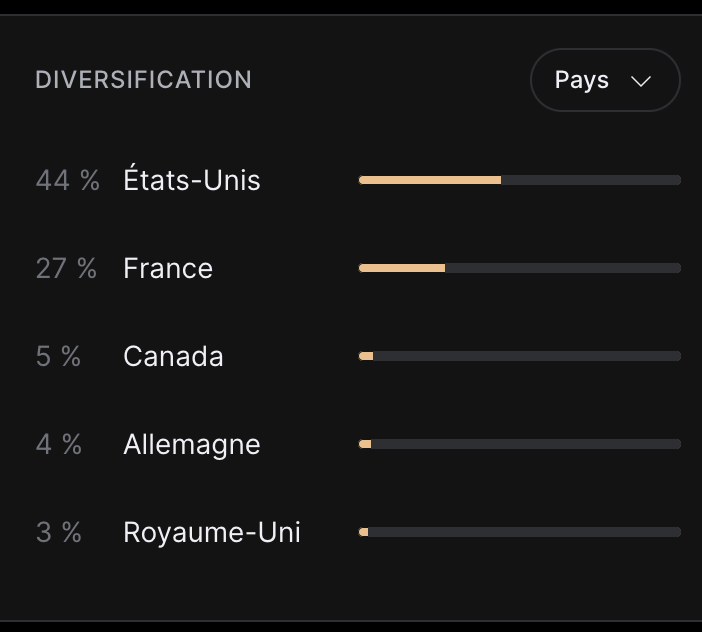The height and width of the screenshot is (632, 702).
Task: Click the gray unfilled part of États-Unis bar
Action: 590,180
